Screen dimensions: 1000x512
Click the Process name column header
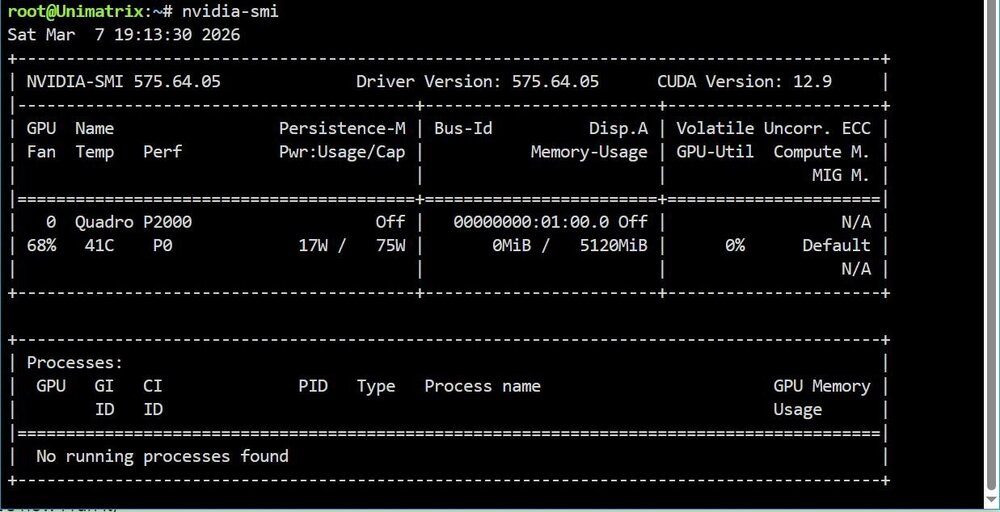point(482,386)
